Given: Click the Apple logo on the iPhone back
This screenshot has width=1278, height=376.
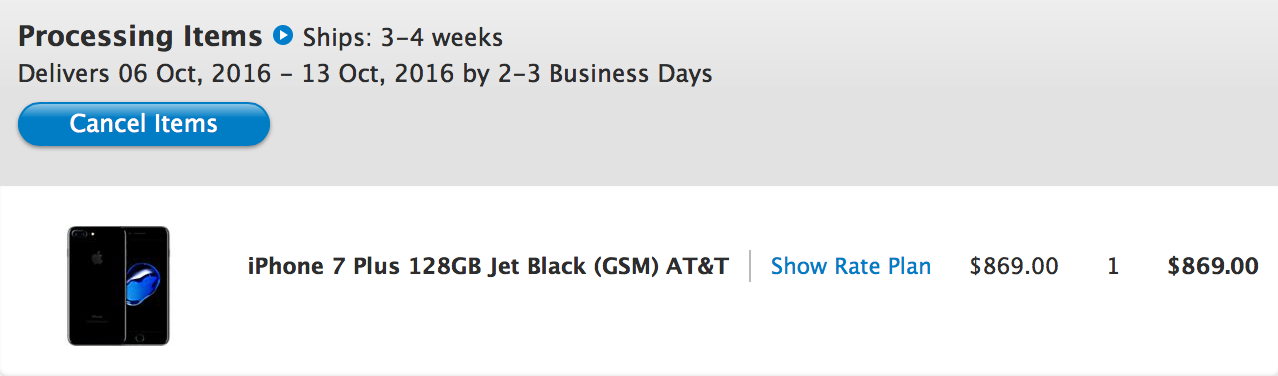Looking at the screenshot, I should click(x=97, y=257).
